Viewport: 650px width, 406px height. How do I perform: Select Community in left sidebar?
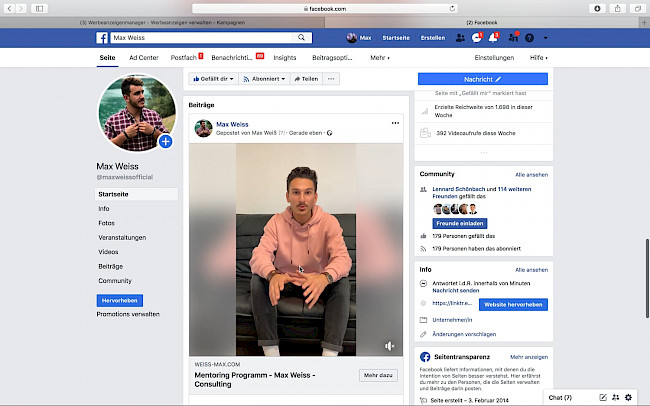(x=115, y=281)
